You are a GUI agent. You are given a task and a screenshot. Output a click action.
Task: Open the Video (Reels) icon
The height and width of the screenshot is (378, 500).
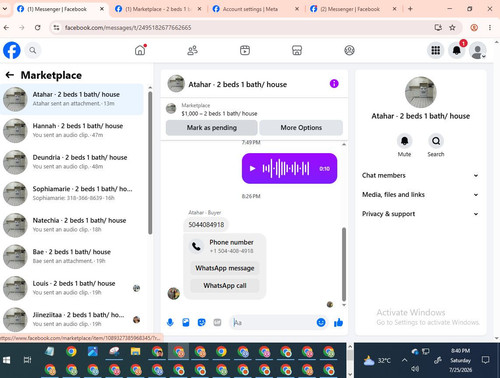click(245, 50)
